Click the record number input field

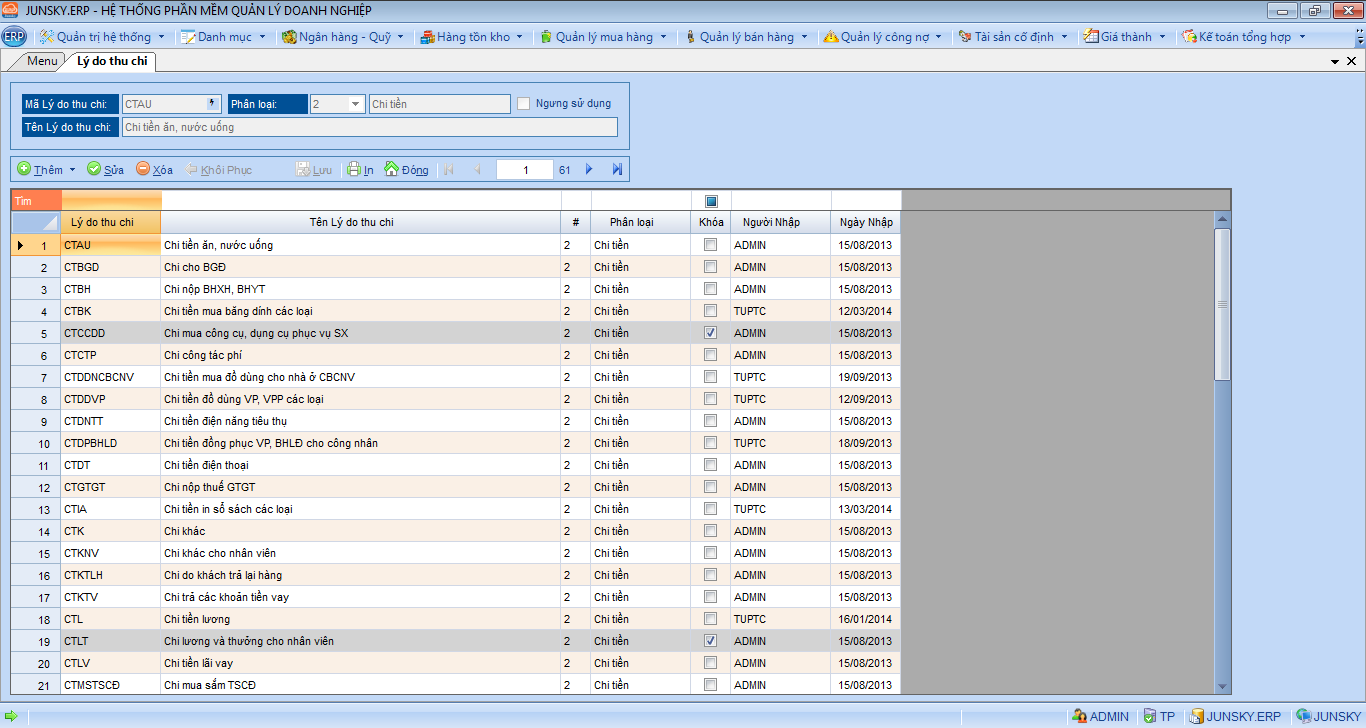coord(525,170)
